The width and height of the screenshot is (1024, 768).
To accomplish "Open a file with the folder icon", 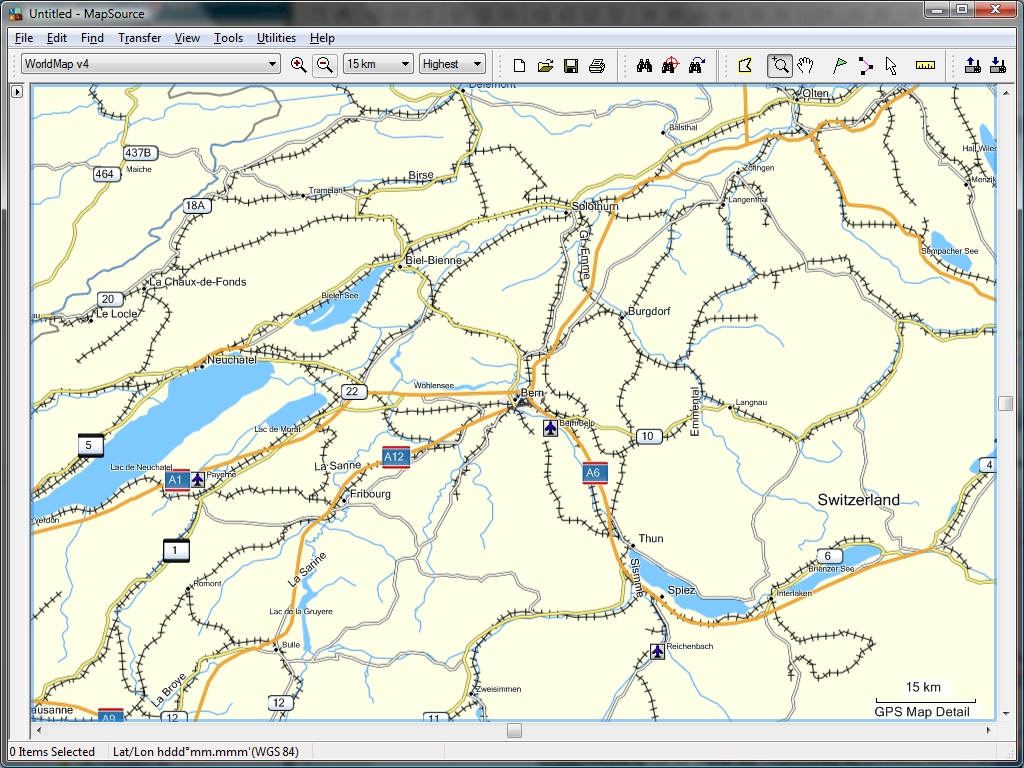I will [x=545, y=65].
